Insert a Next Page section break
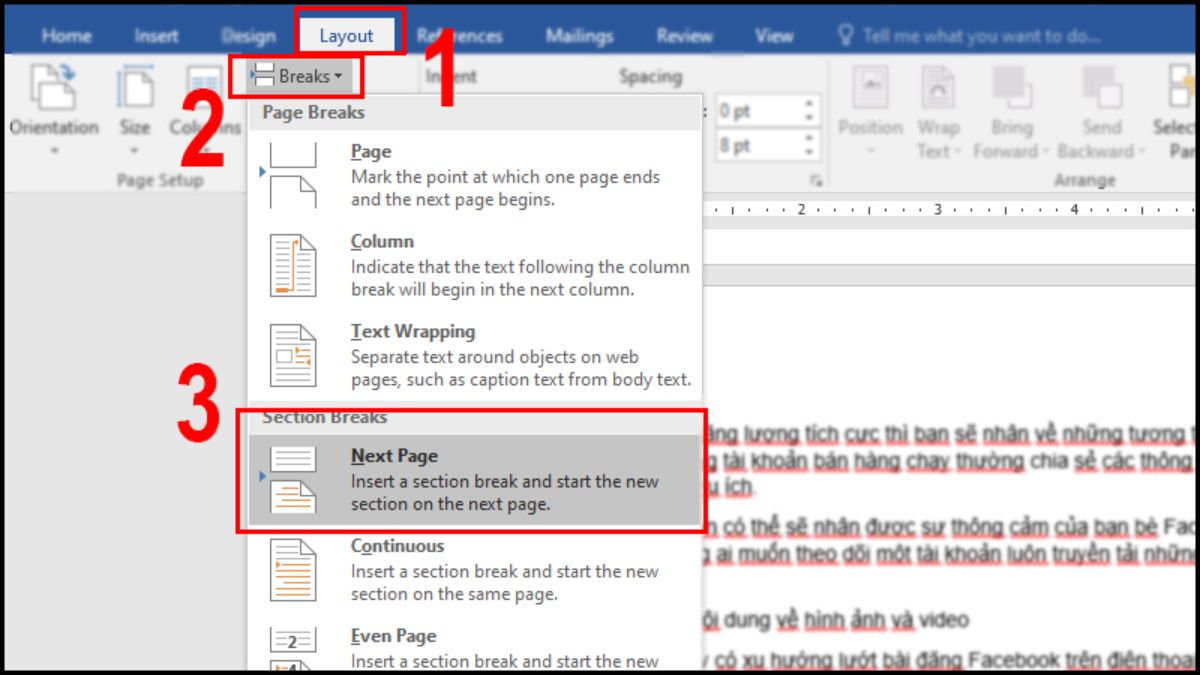1200x675 pixels. click(470, 480)
